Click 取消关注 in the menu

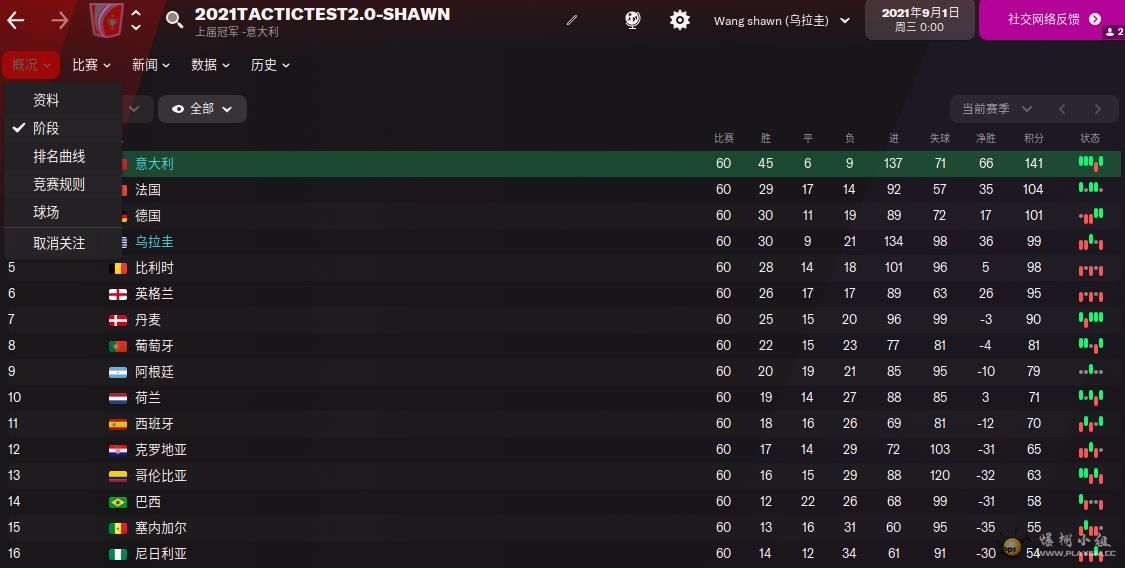[x=59, y=243]
